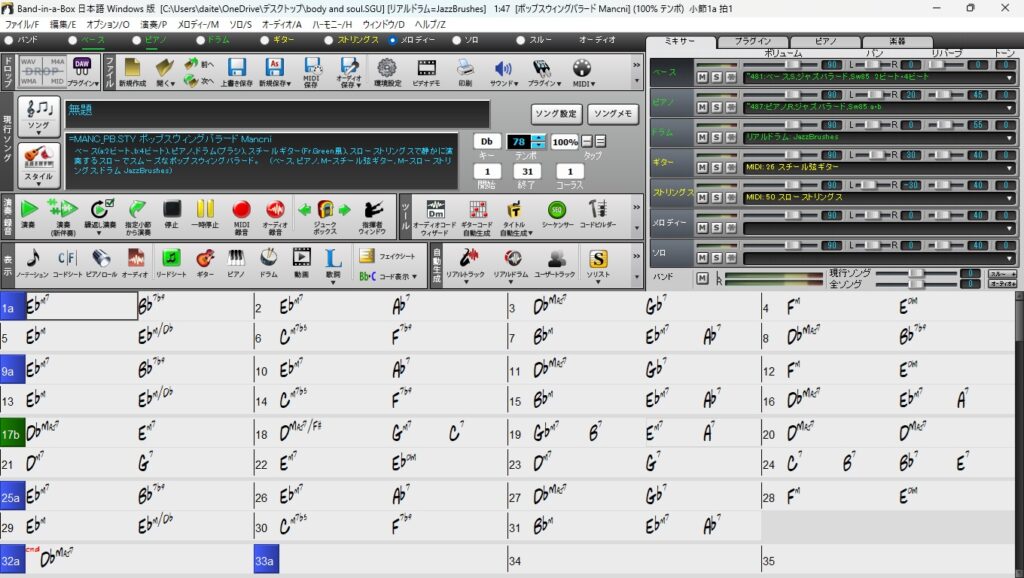
Task: Click the Song Memo (ソングメモ) button
Action: 613,114
